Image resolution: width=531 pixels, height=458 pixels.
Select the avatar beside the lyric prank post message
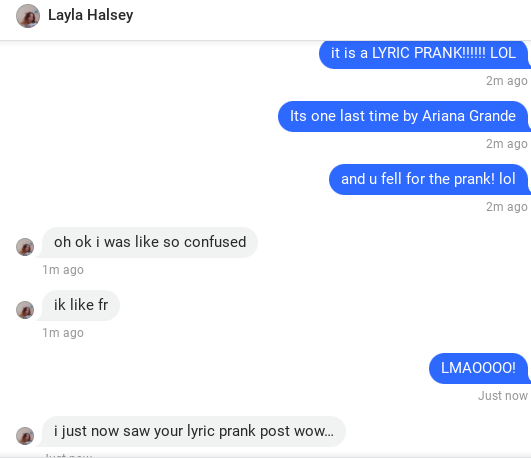coord(25,436)
